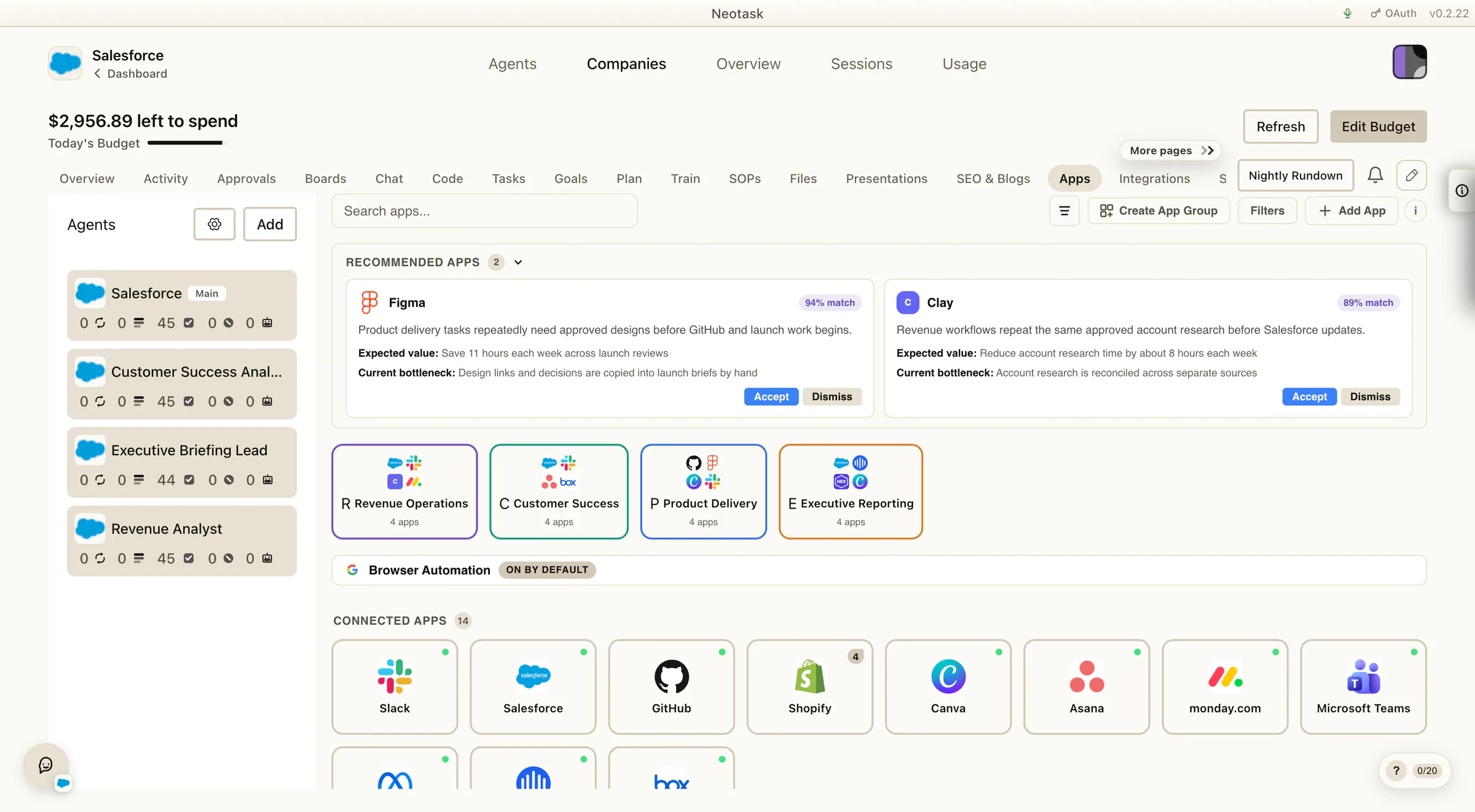Click the microphone icon in the title bar
This screenshot has width=1475, height=812.
tap(1347, 14)
